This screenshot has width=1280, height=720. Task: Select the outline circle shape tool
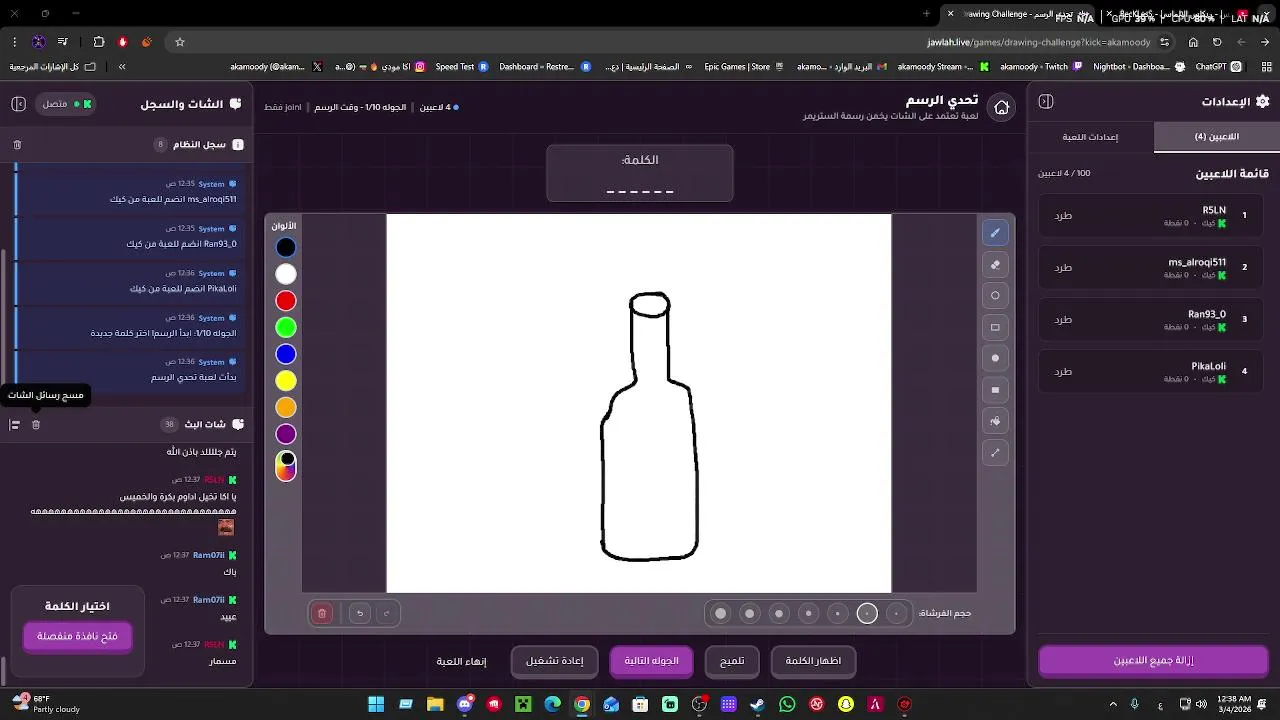coord(995,296)
